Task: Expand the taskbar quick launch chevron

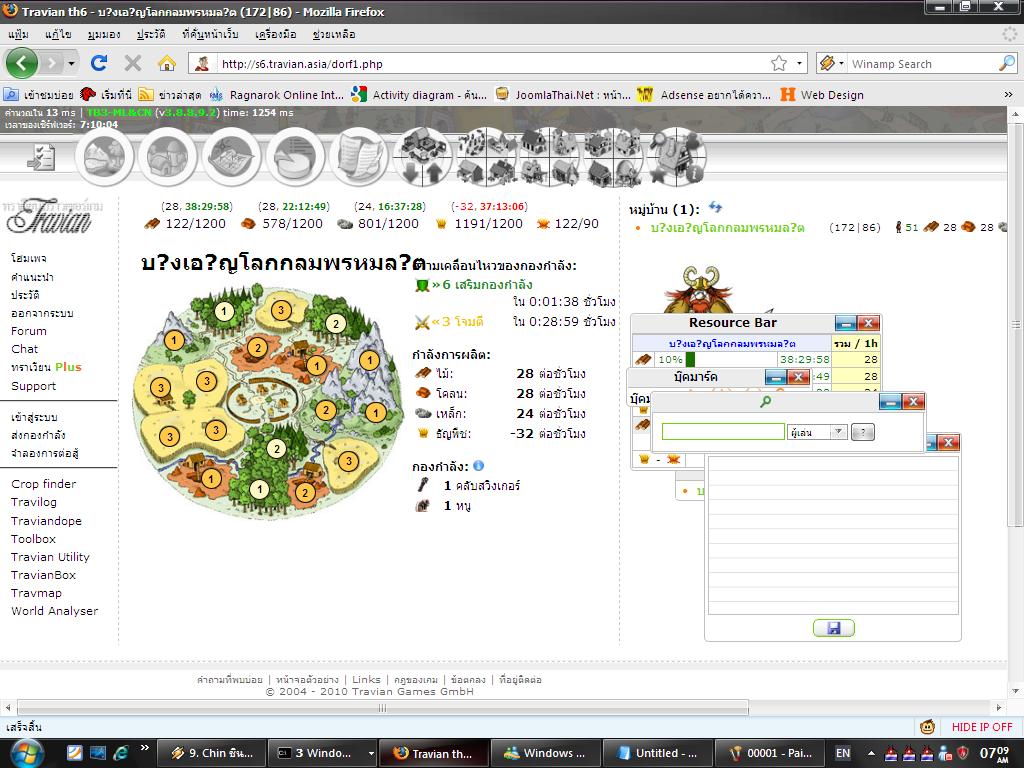Action: tap(144, 748)
